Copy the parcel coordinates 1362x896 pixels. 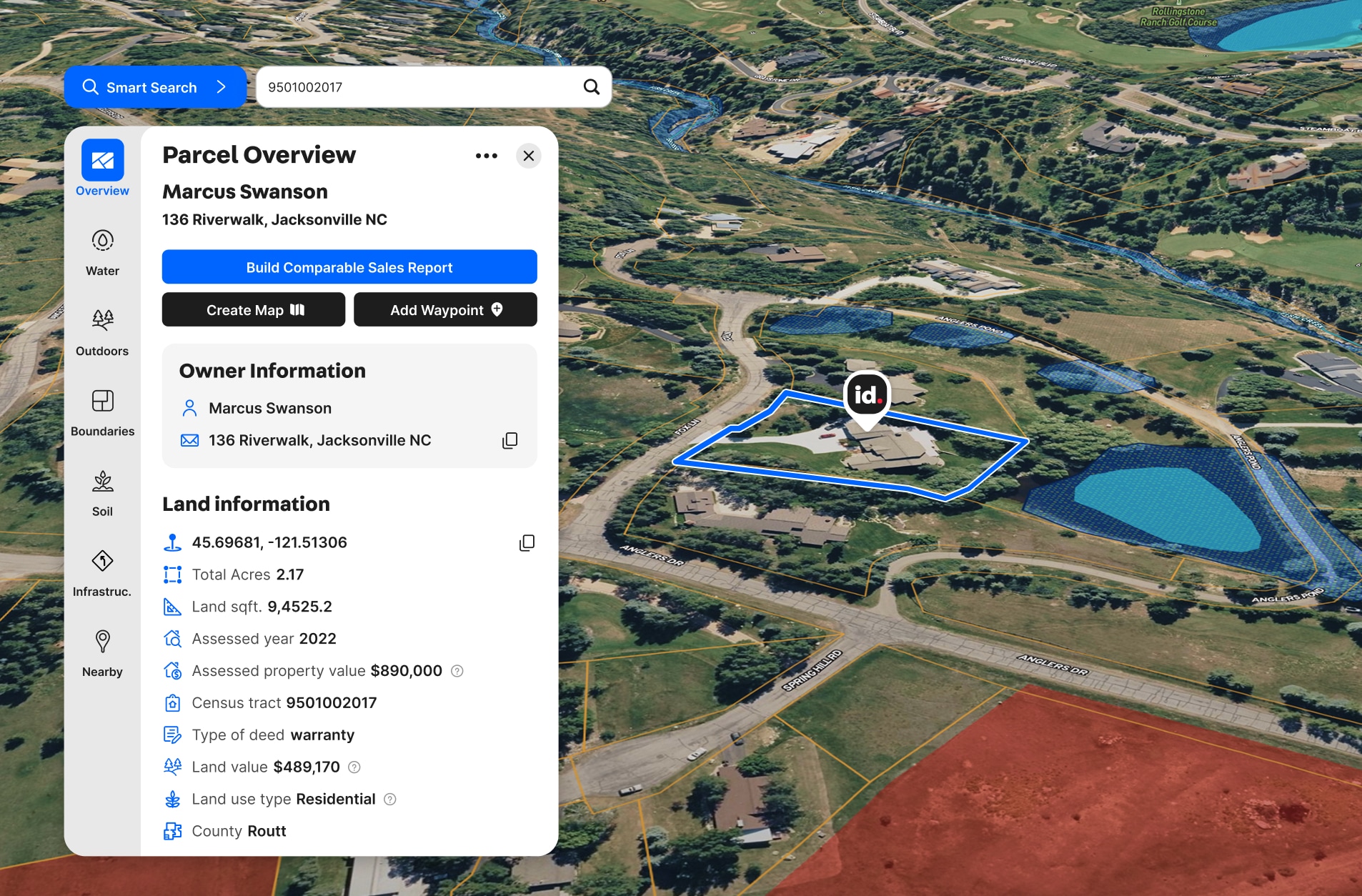pyautogui.click(x=527, y=542)
